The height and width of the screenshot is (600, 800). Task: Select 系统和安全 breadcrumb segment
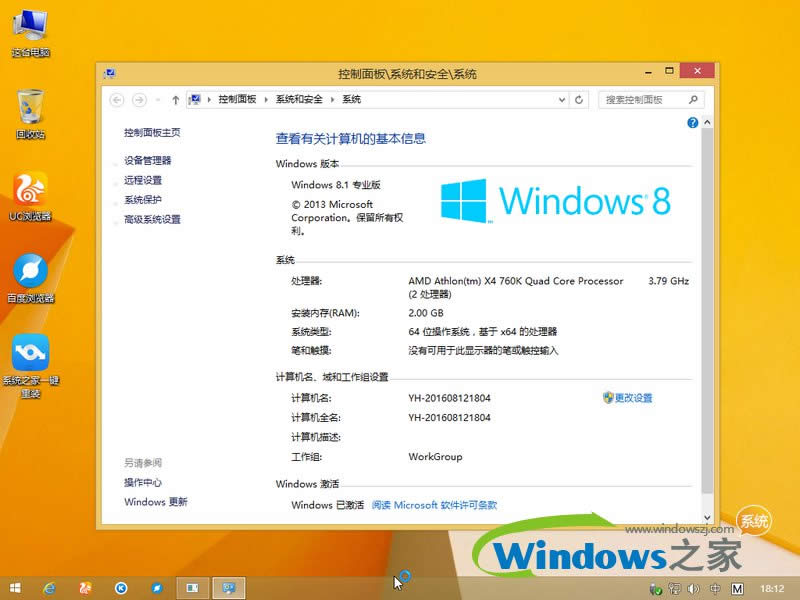(x=299, y=99)
